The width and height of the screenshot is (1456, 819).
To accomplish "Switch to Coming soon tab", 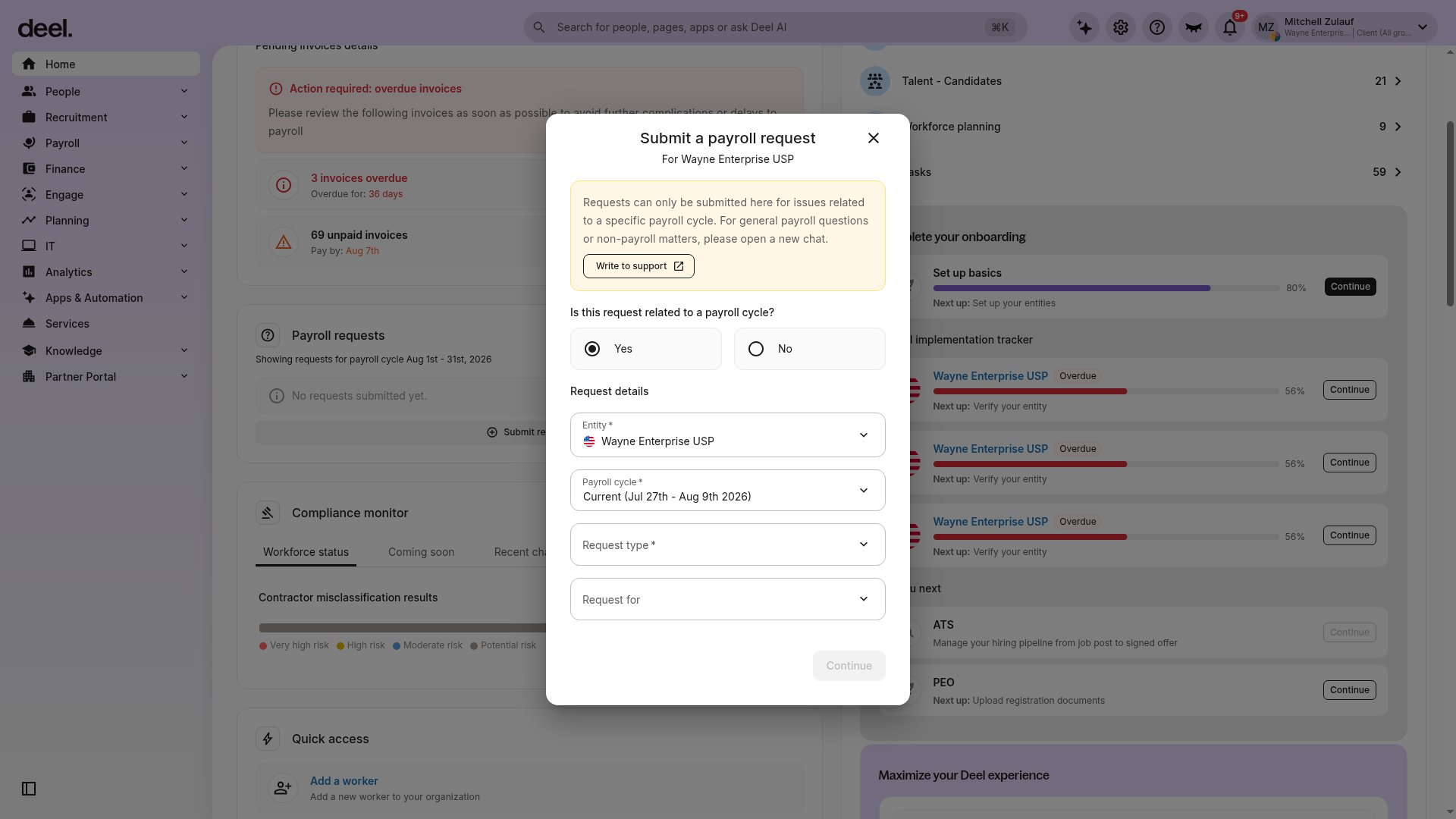I will pos(421,552).
